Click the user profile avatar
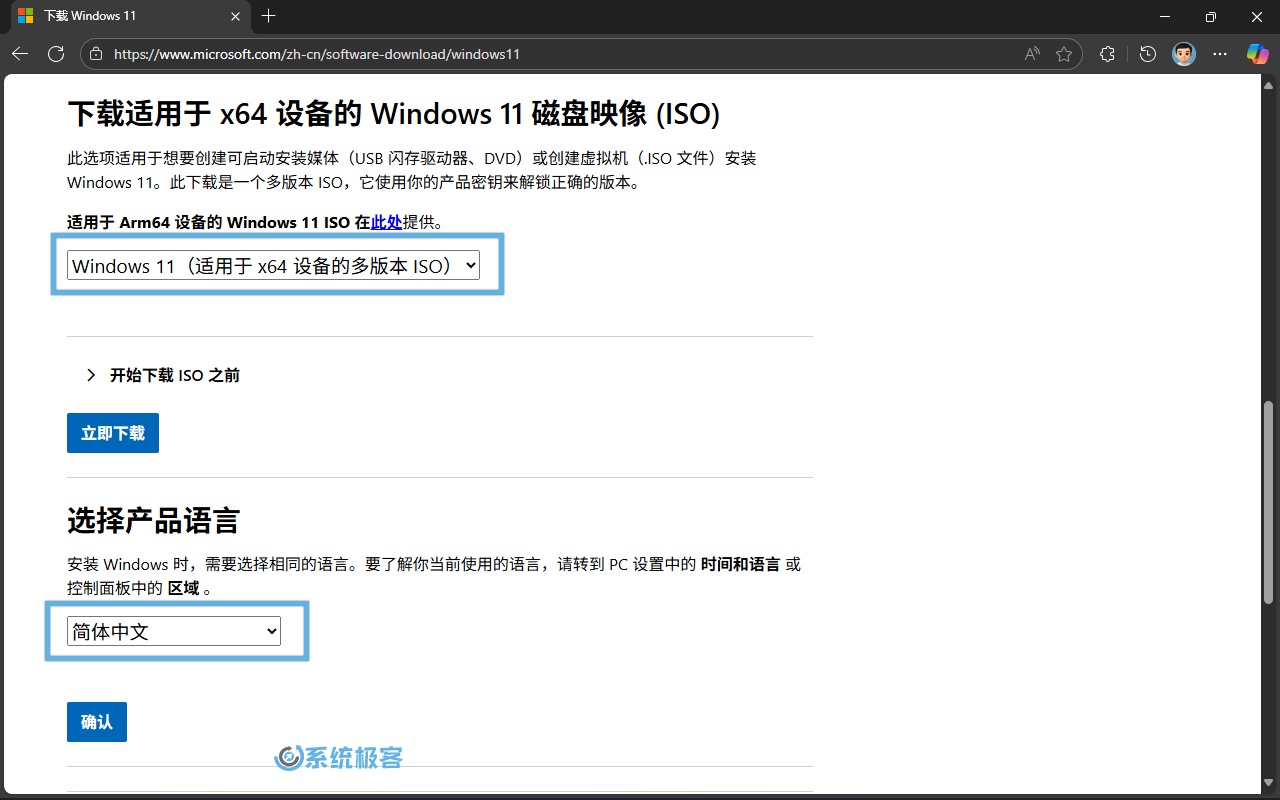Viewport: 1280px width, 800px height. pos(1183,54)
